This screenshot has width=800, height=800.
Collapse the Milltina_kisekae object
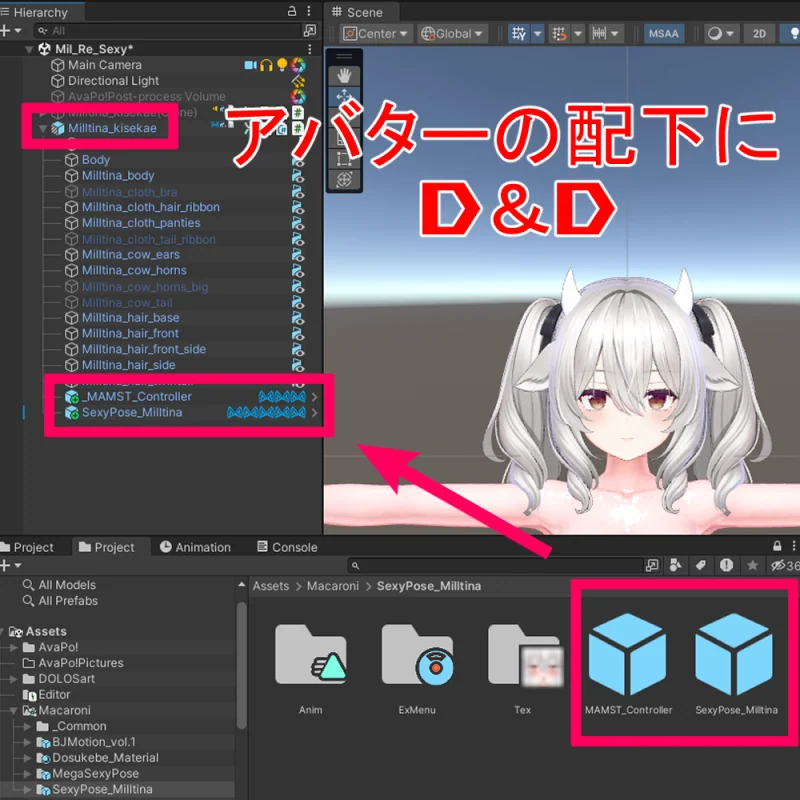[x=43, y=129]
